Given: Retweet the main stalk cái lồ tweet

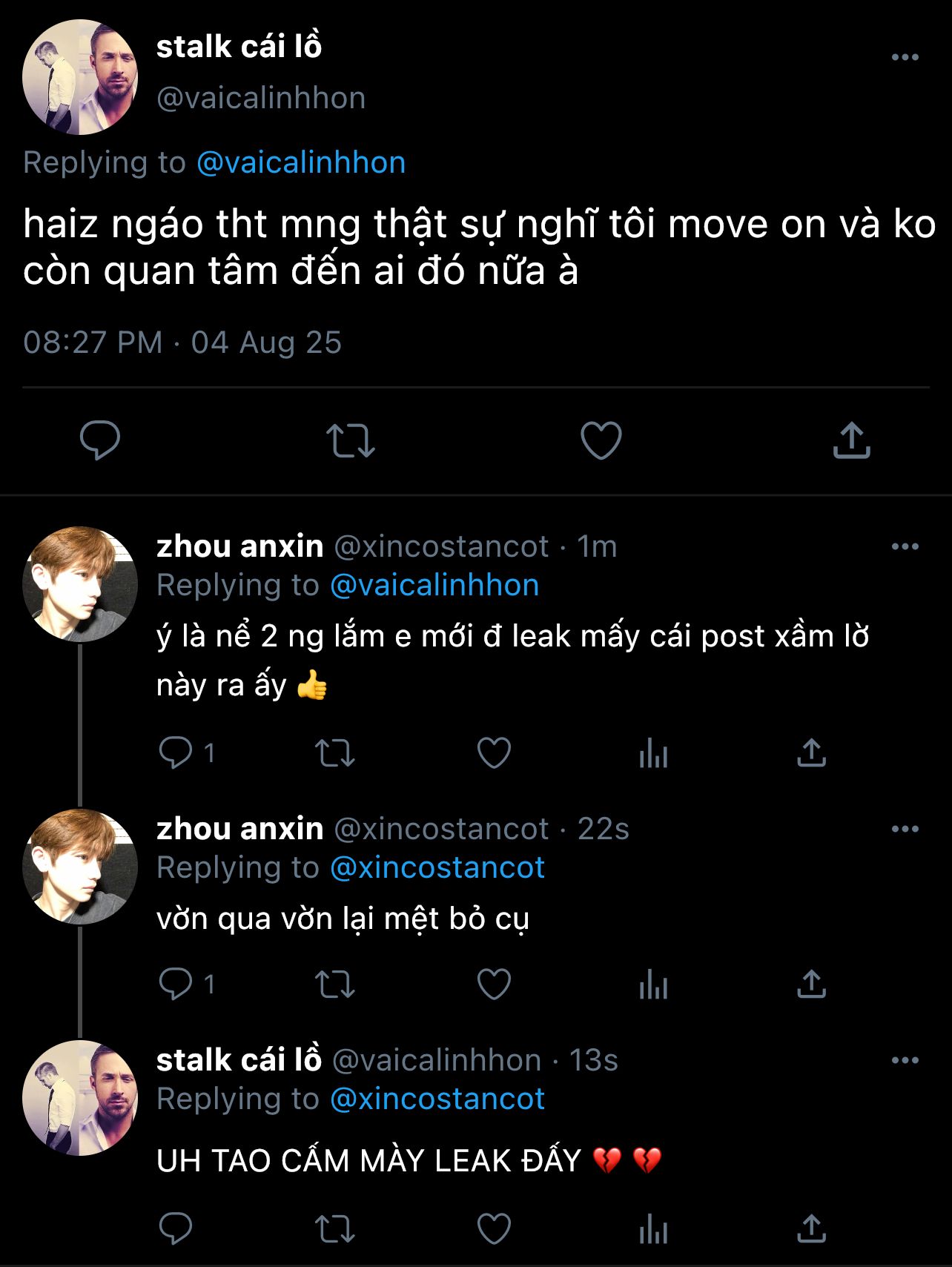Looking at the screenshot, I should [x=351, y=440].
